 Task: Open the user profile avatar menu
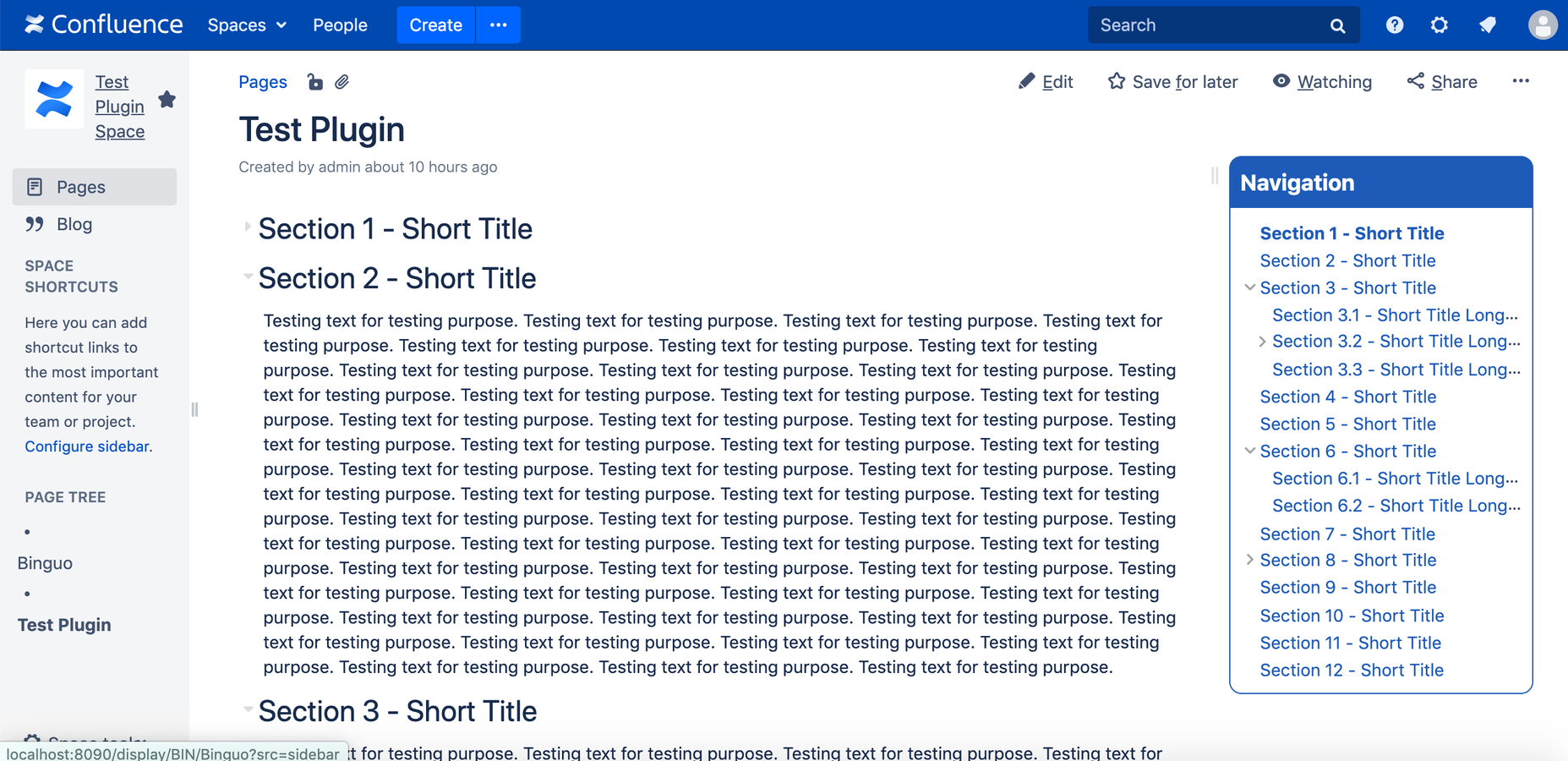pos(1543,25)
